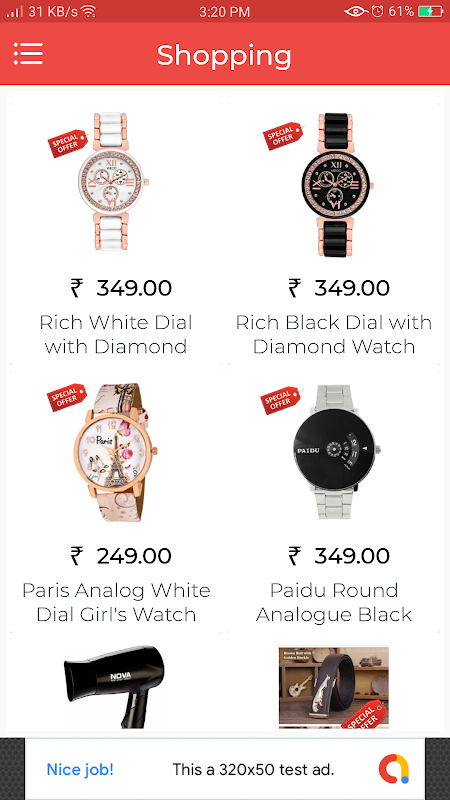Select Paris Analog White Dial Girl's Watch title

pos(116,602)
